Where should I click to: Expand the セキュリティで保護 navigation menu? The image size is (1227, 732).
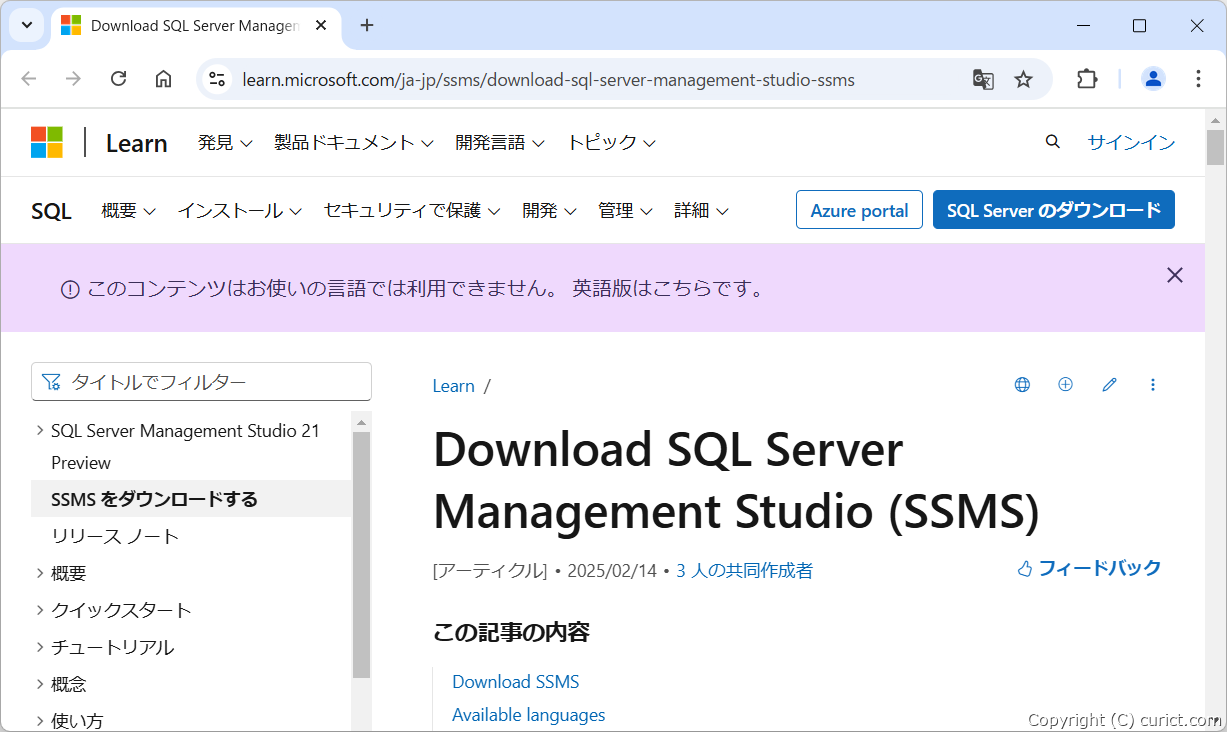click(412, 211)
